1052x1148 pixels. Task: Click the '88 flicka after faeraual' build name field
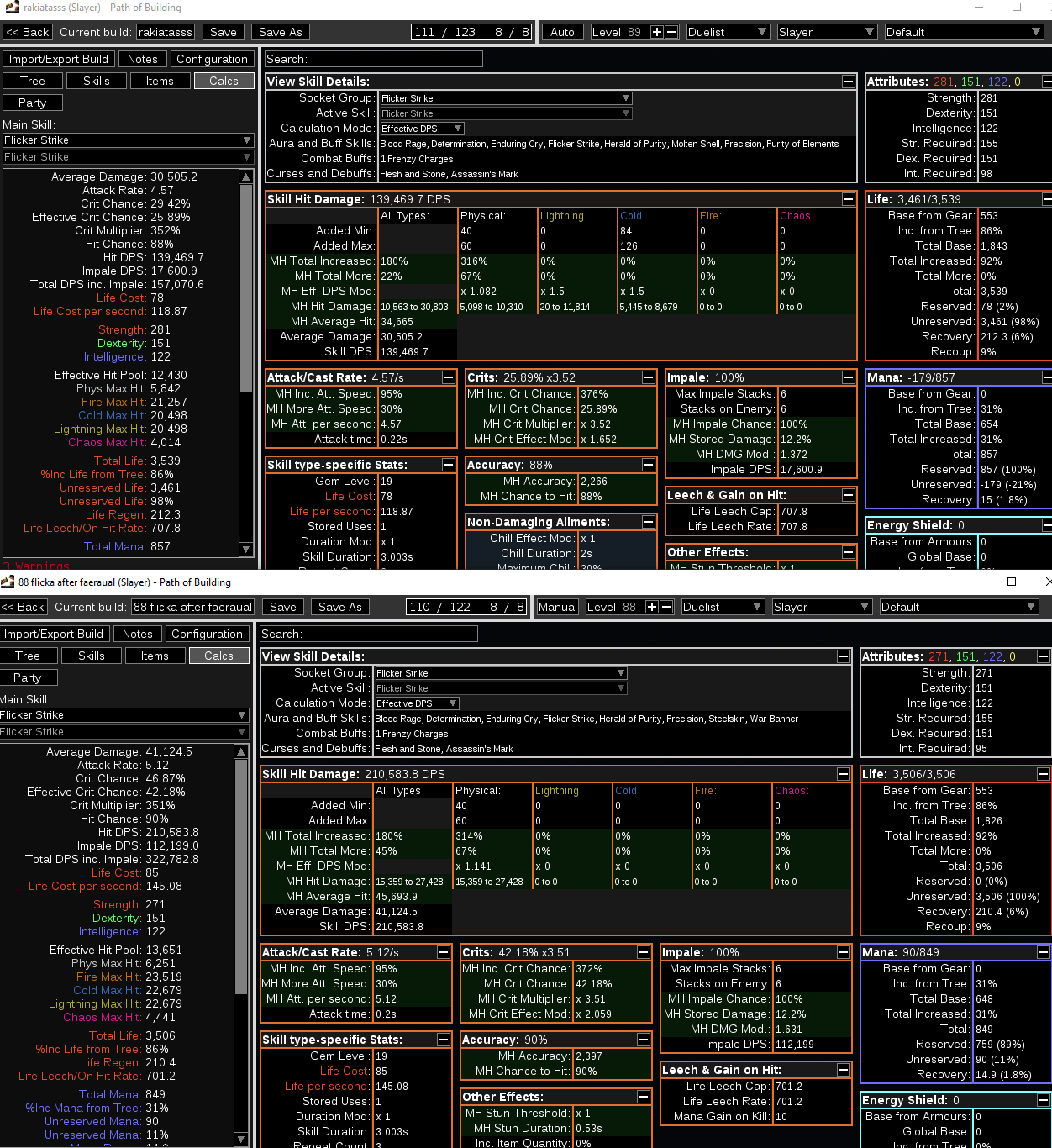pyautogui.click(x=192, y=607)
